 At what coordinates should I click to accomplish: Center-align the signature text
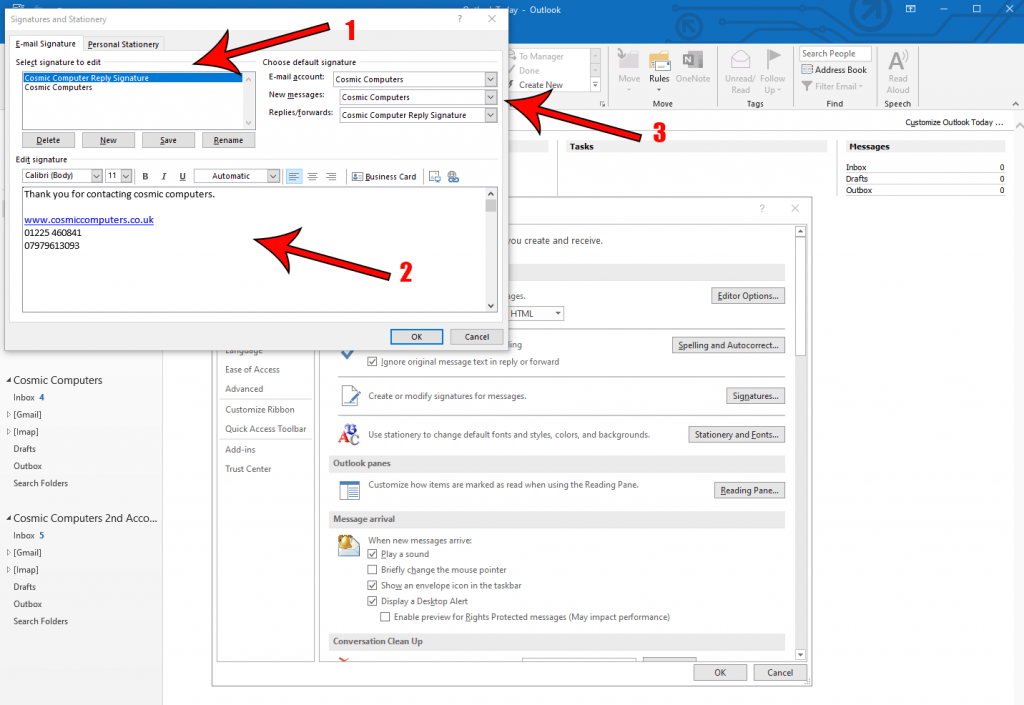point(313,176)
